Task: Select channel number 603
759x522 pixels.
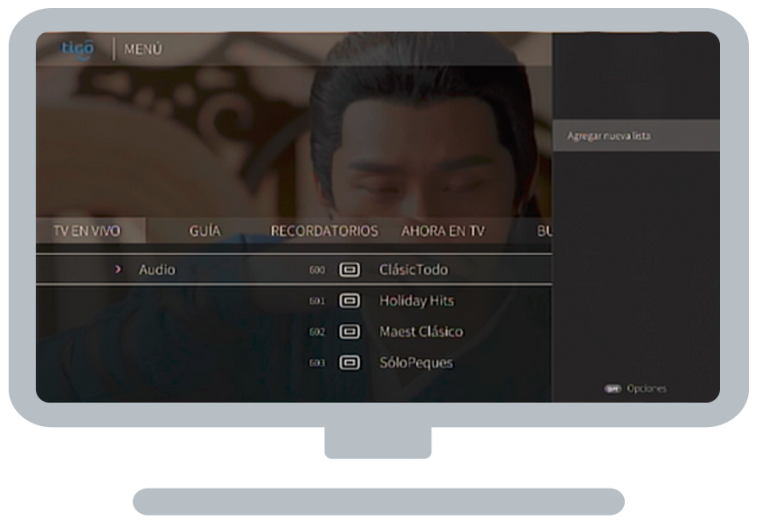Action: pyautogui.click(x=317, y=363)
